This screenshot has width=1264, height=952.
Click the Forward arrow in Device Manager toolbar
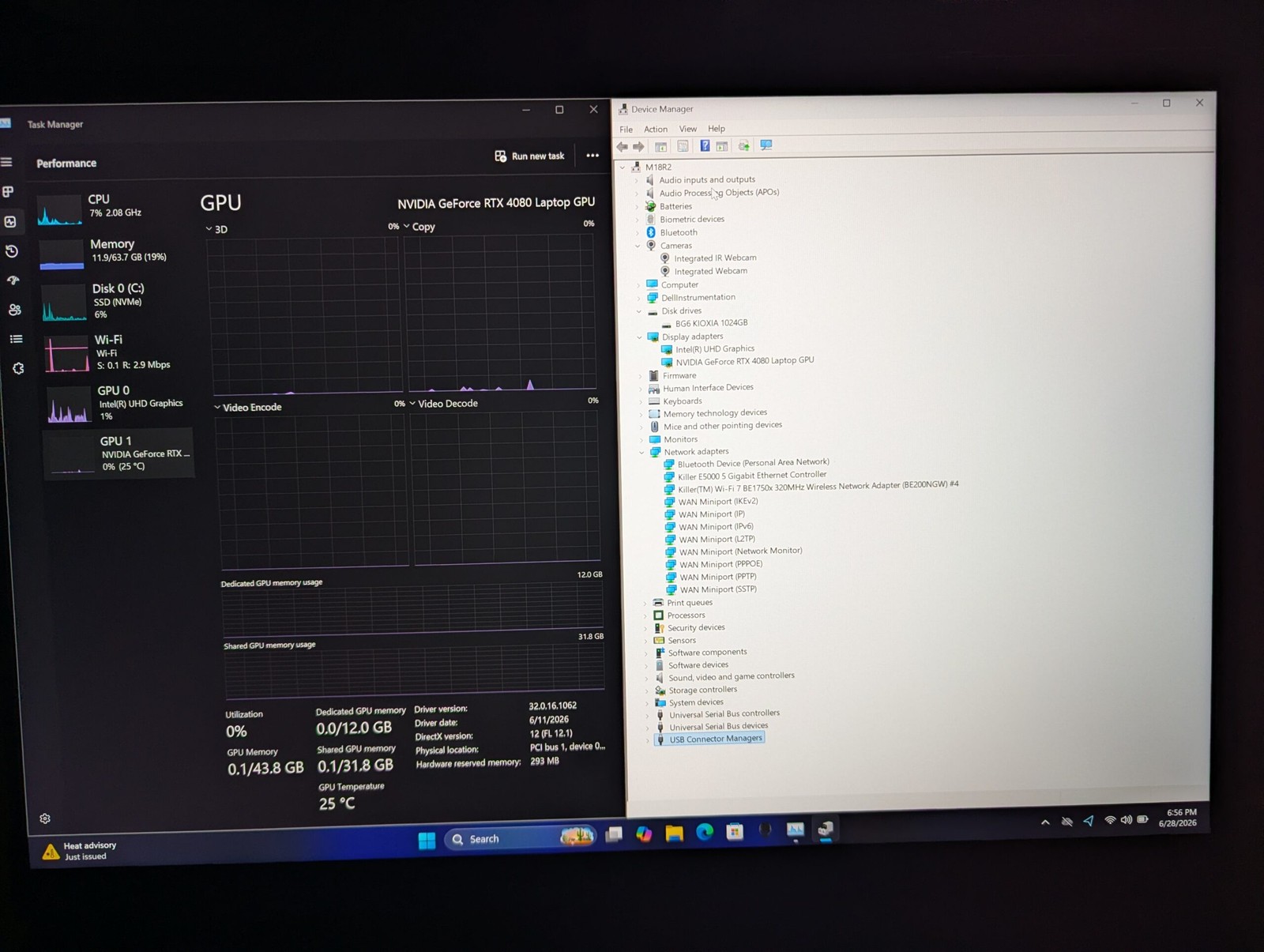coord(638,147)
